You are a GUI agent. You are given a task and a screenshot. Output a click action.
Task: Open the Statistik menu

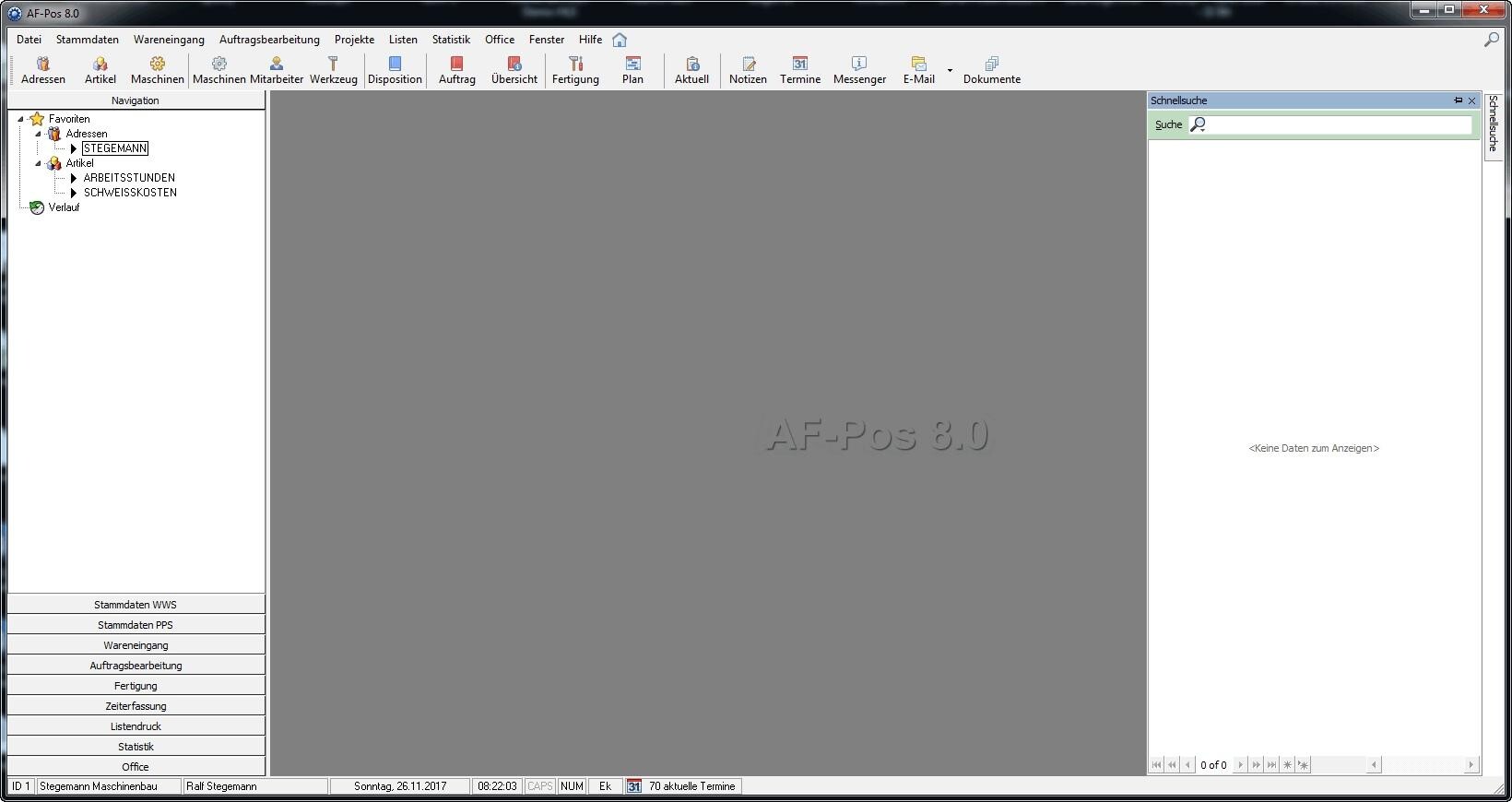[451, 40]
